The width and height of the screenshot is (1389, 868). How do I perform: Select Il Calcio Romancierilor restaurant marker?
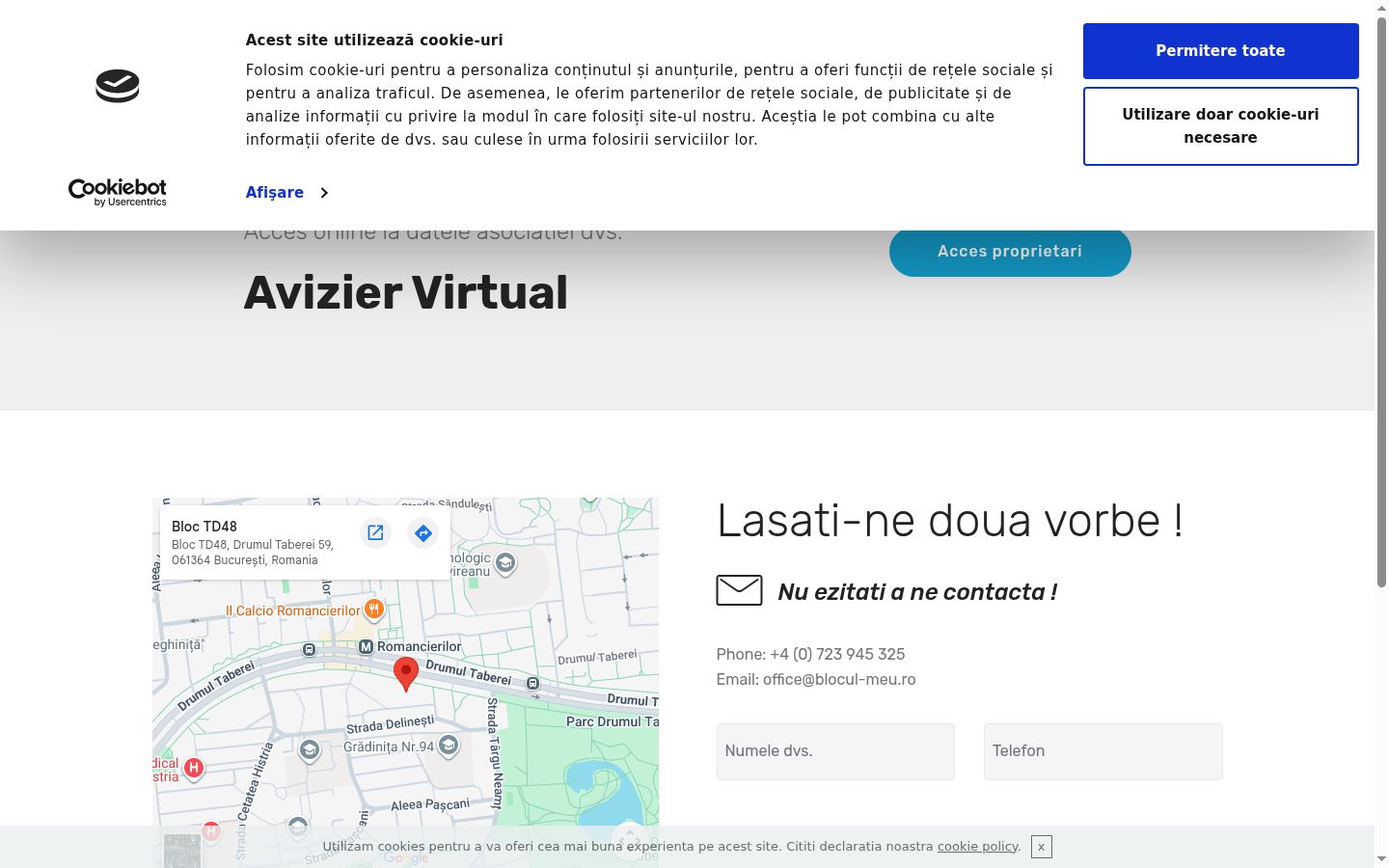[373, 610]
